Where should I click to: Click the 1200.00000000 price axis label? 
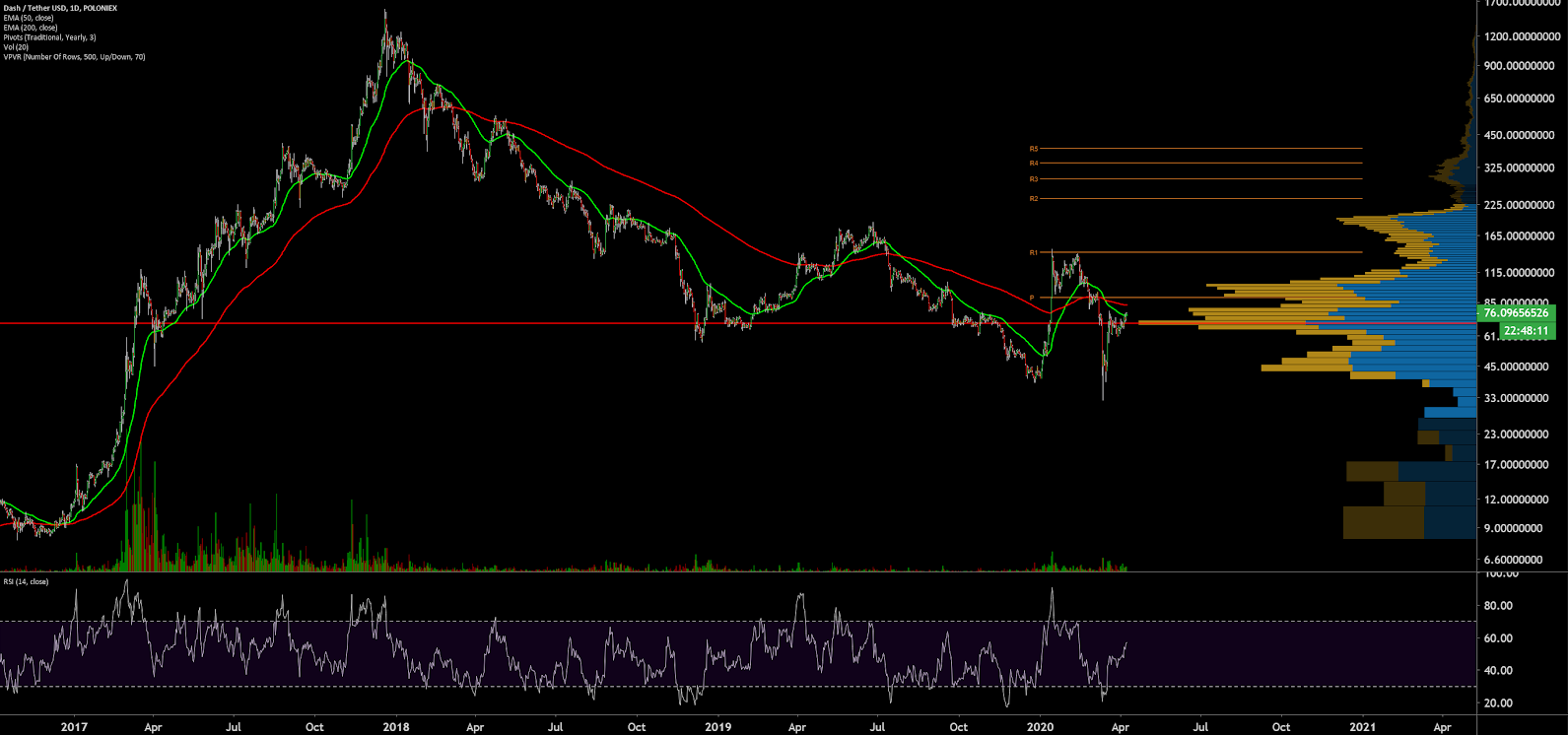[x=1523, y=36]
